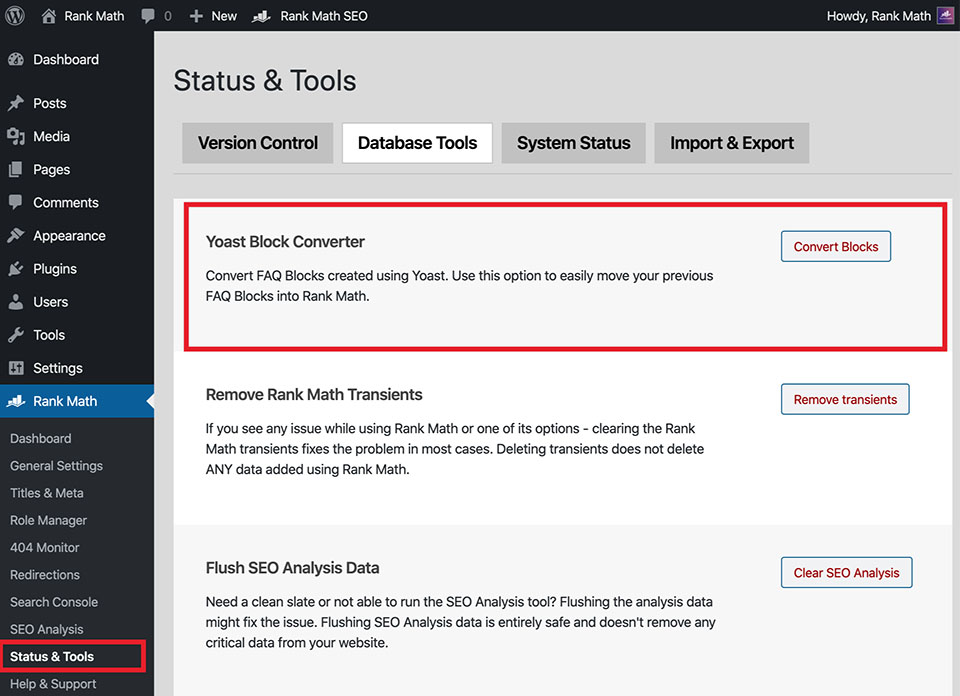Switch to the Version Control tab
960x696 pixels.
pos(258,143)
